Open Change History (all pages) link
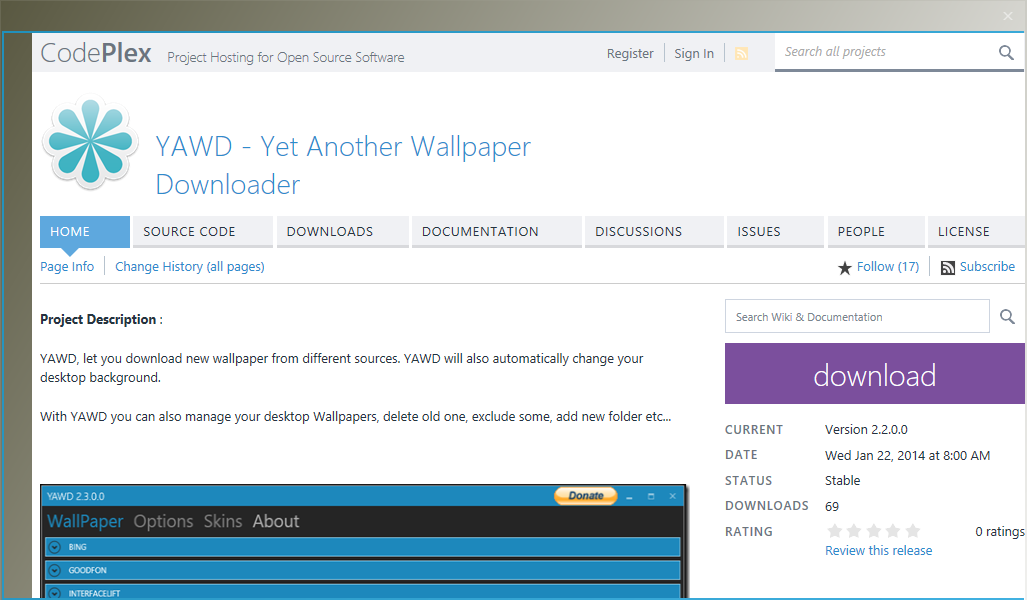Screen dimensions: 1027x600 point(190,267)
